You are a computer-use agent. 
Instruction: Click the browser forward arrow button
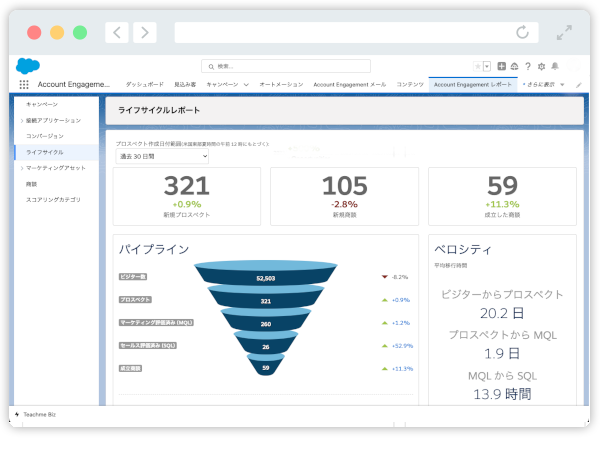click(145, 33)
